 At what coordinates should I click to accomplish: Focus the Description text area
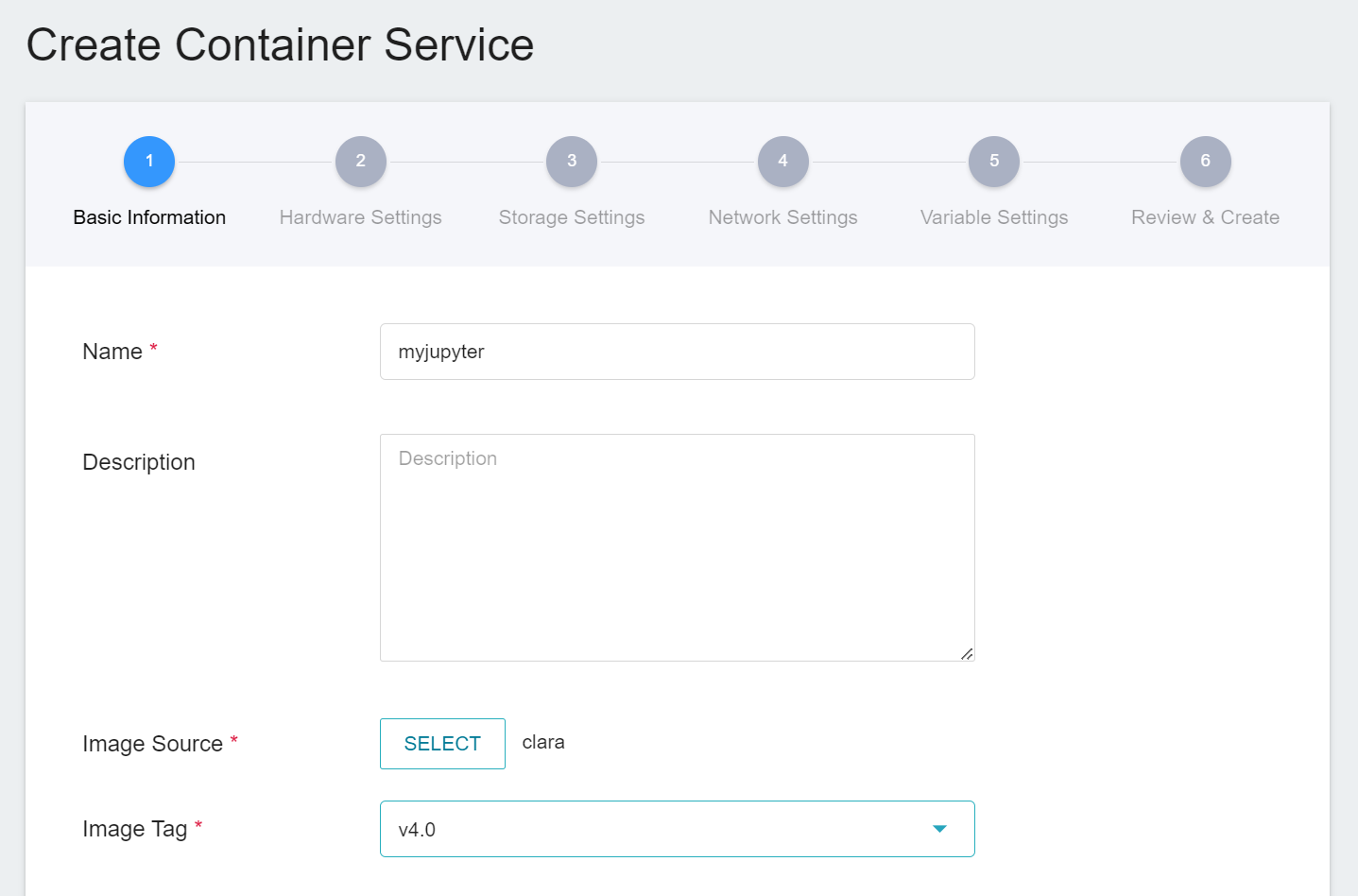click(x=677, y=547)
